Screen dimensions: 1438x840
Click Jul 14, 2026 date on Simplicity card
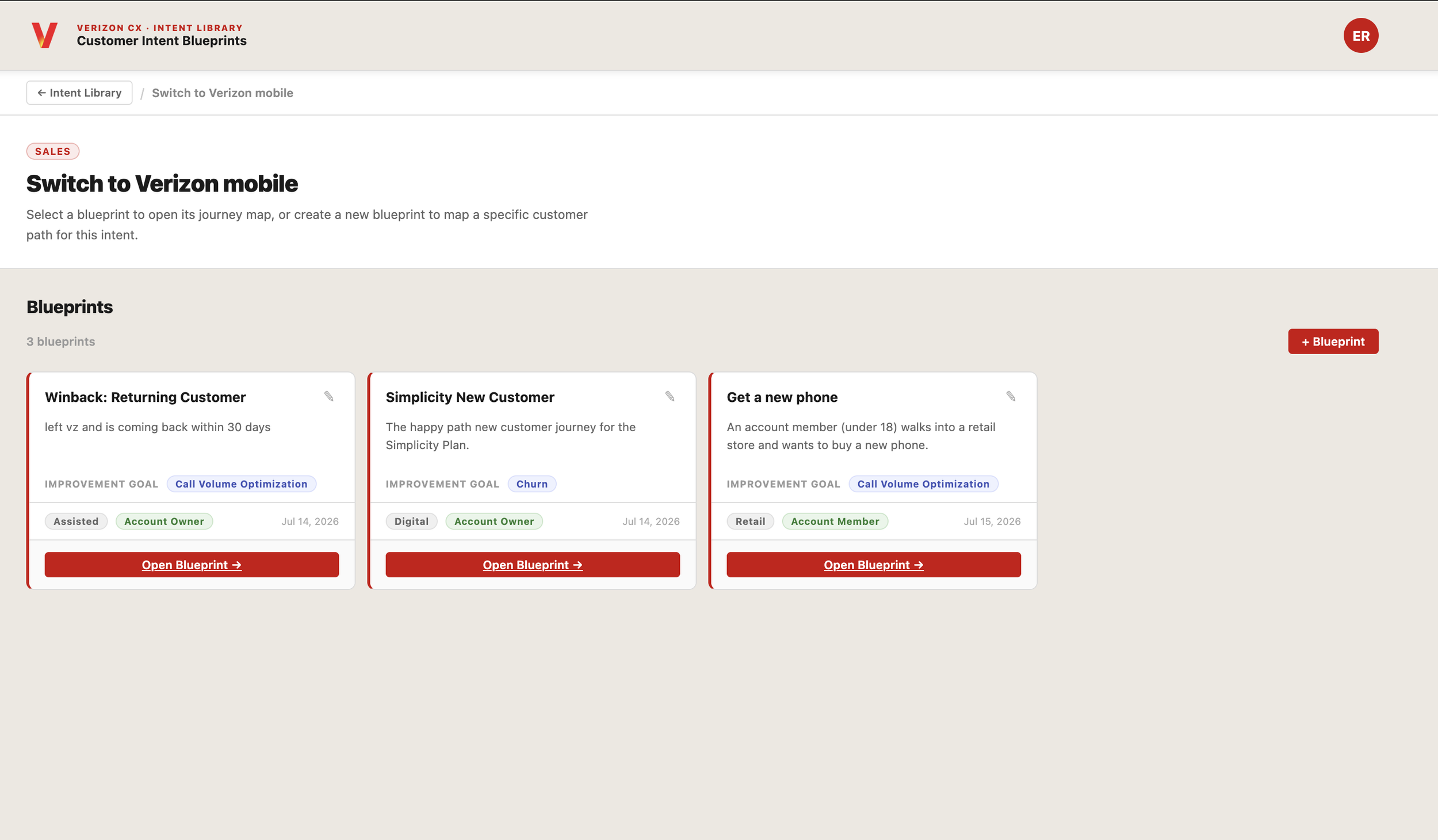coord(651,521)
